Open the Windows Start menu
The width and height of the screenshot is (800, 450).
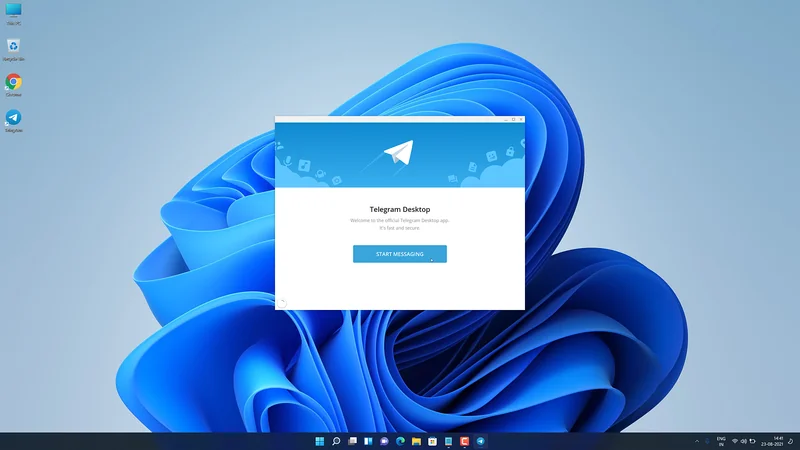(x=320, y=441)
